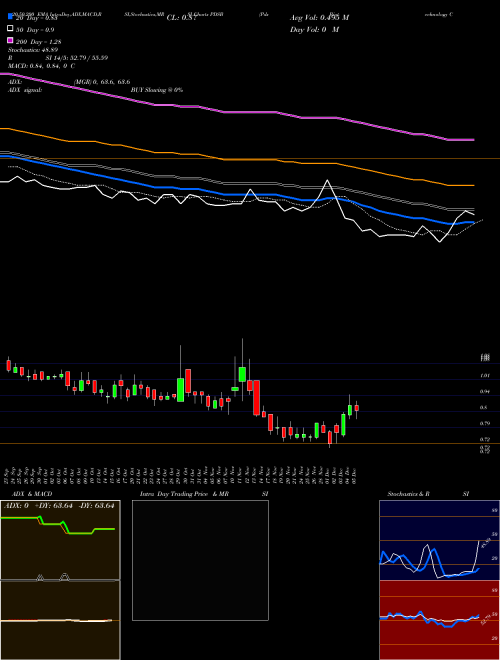Click the 'Stochastics: 48.89' readout

click(x=33, y=50)
